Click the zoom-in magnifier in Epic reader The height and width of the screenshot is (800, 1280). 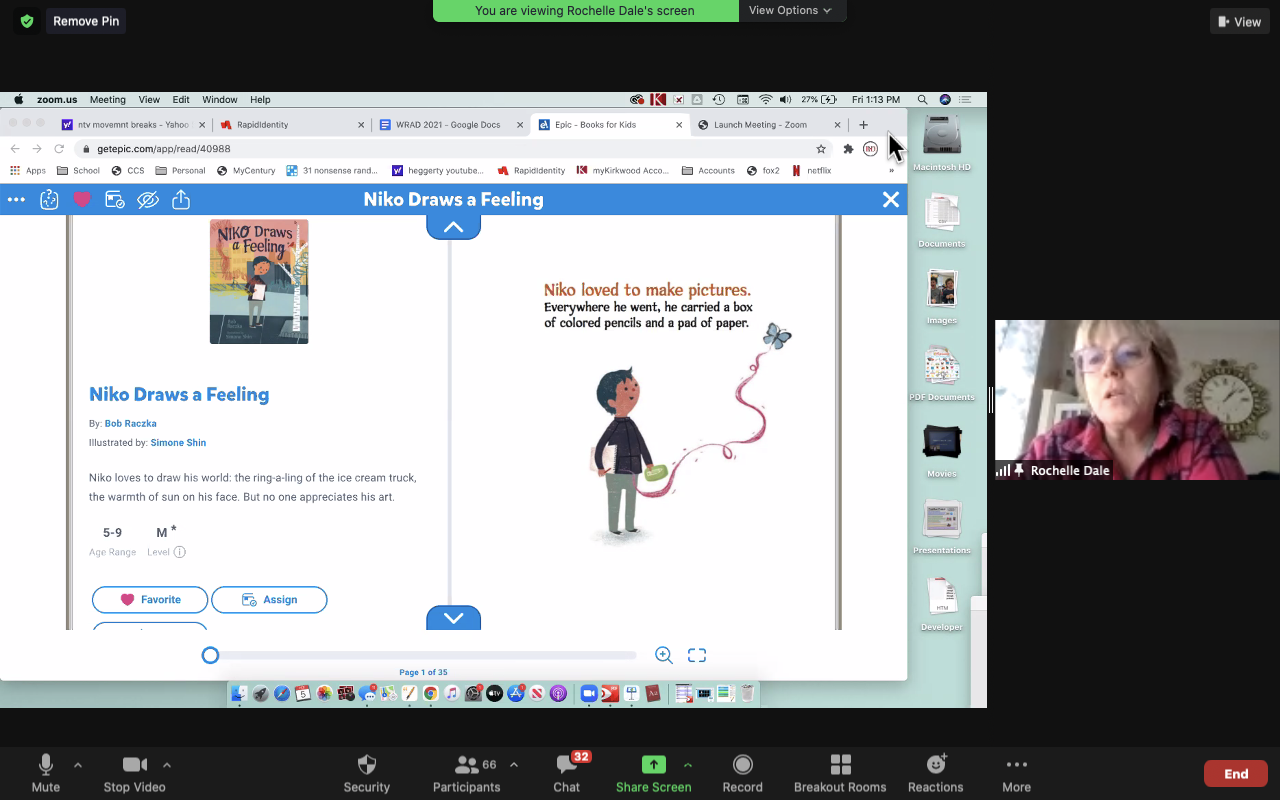coord(663,655)
